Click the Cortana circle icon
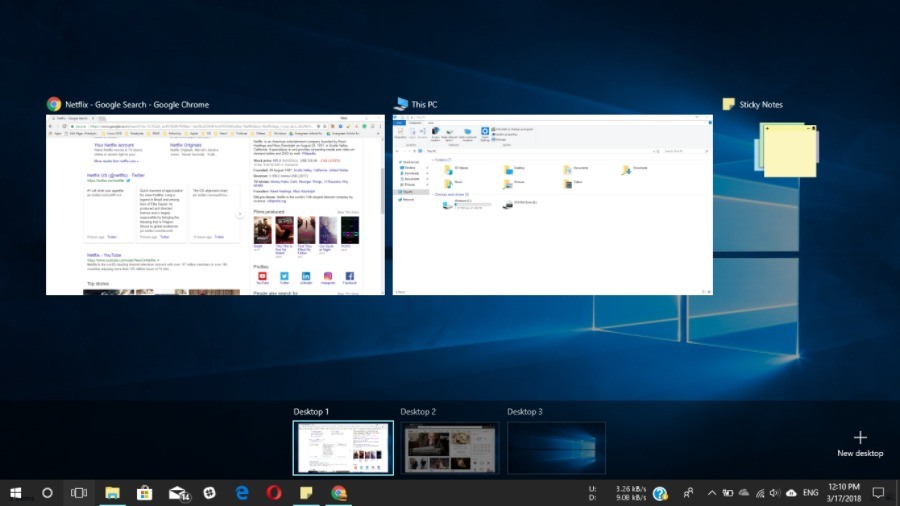900x506 pixels. [47, 493]
